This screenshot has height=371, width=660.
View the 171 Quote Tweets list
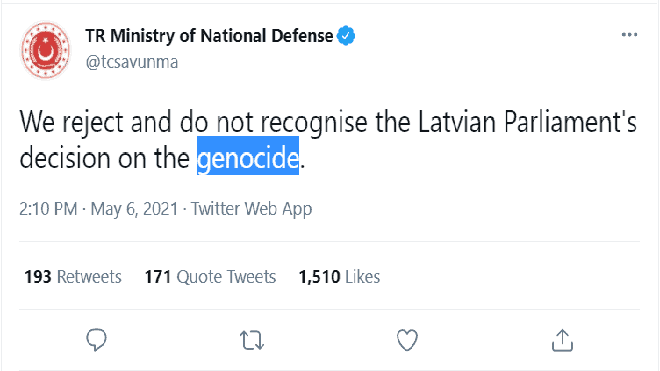[x=210, y=277]
